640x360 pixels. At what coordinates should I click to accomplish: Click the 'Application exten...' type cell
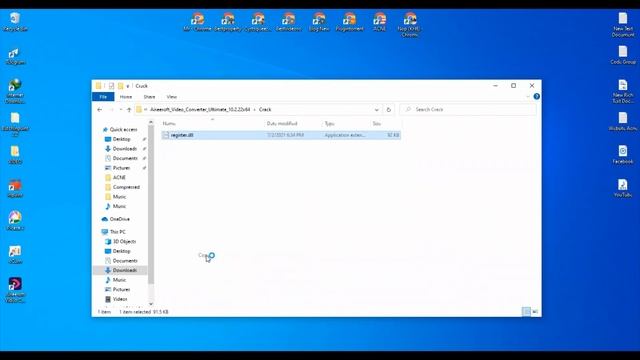[x=345, y=135]
